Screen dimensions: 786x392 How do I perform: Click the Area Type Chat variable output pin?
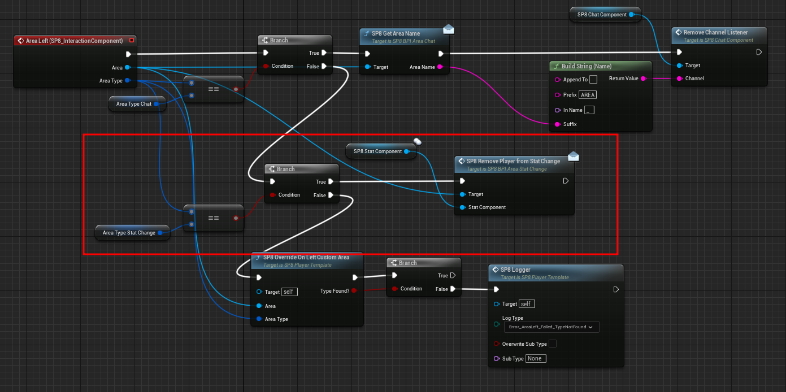(156, 104)
